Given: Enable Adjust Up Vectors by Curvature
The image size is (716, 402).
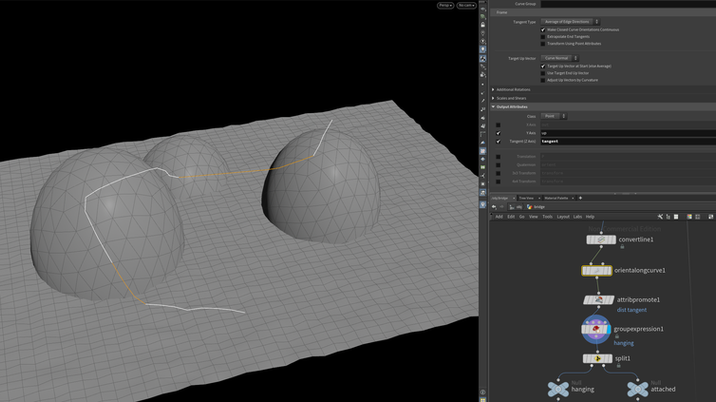Looking at the screenshot, I should [x=543, y=80].
